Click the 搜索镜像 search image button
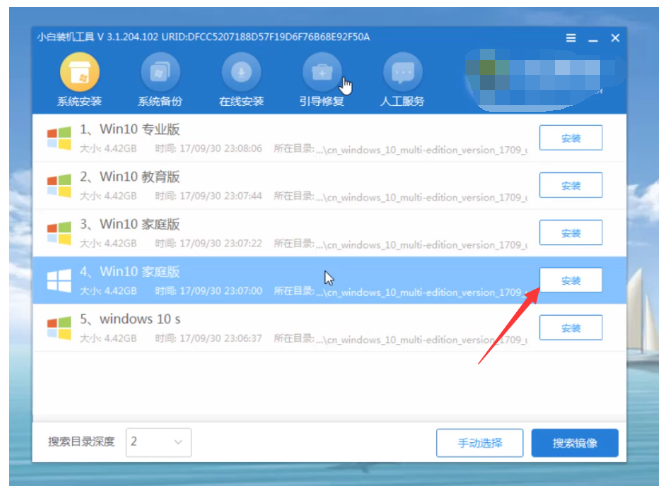 [575, 443]
